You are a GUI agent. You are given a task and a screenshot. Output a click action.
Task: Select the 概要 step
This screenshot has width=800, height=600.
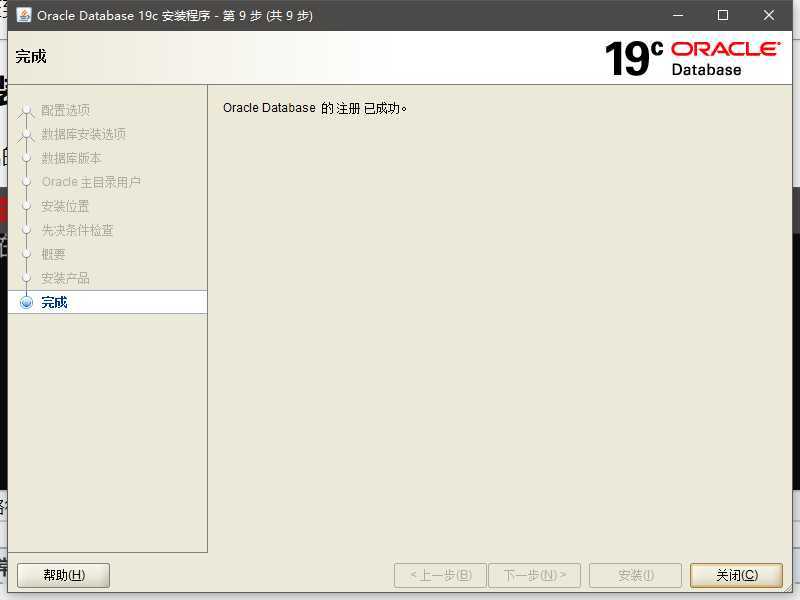[x=53, y=254]
